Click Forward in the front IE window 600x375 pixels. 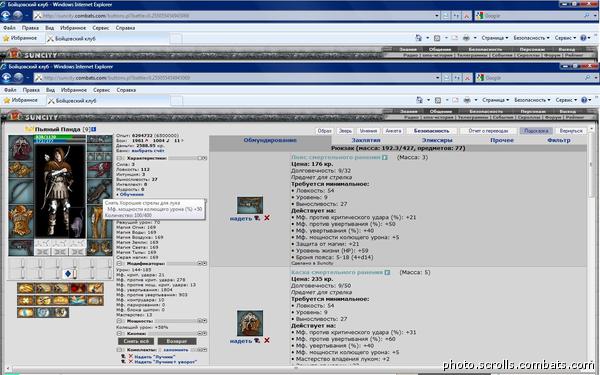(x=18, y=78)
